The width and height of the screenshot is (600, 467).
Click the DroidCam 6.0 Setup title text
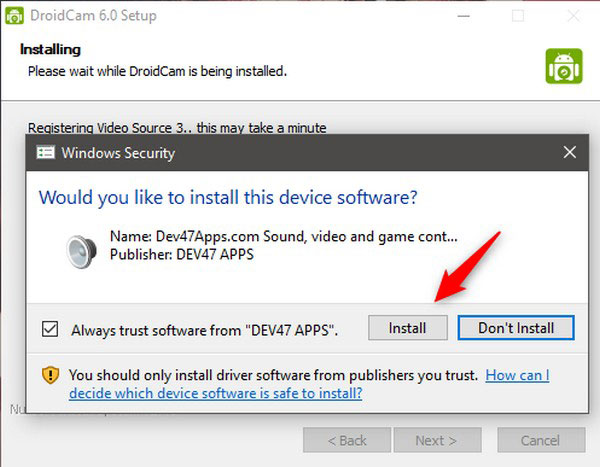(x=93, y=16)
